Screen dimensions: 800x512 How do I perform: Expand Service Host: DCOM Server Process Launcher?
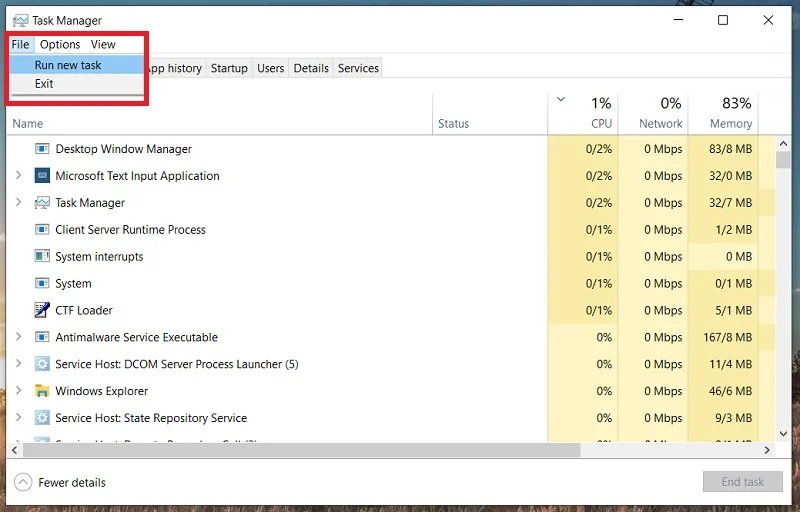pos(18,364)
